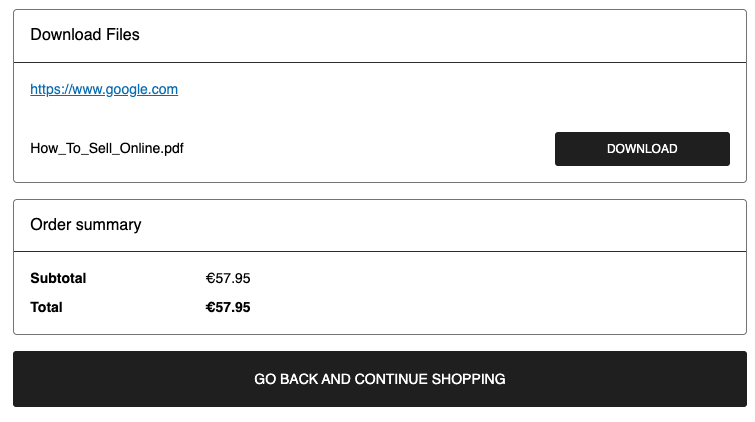This screenshot has width=755, height=422.
Task: Return to the store via the shopping button
Action: coord(379,379)
